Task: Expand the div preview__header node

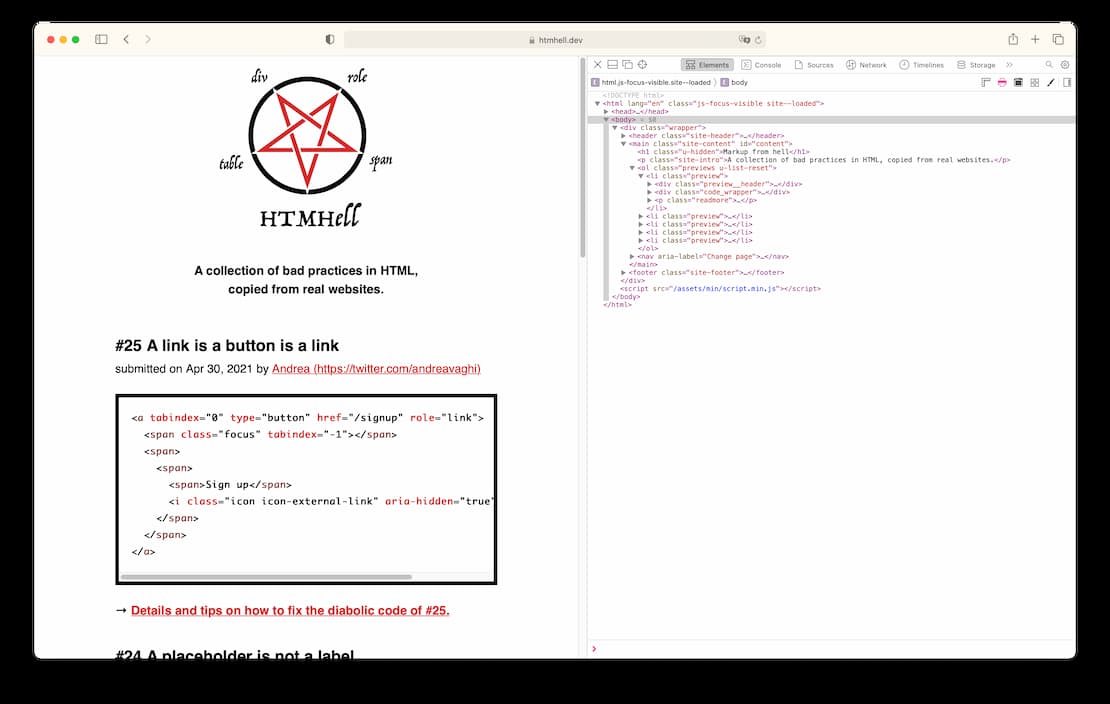Action: tap(649, 184)
